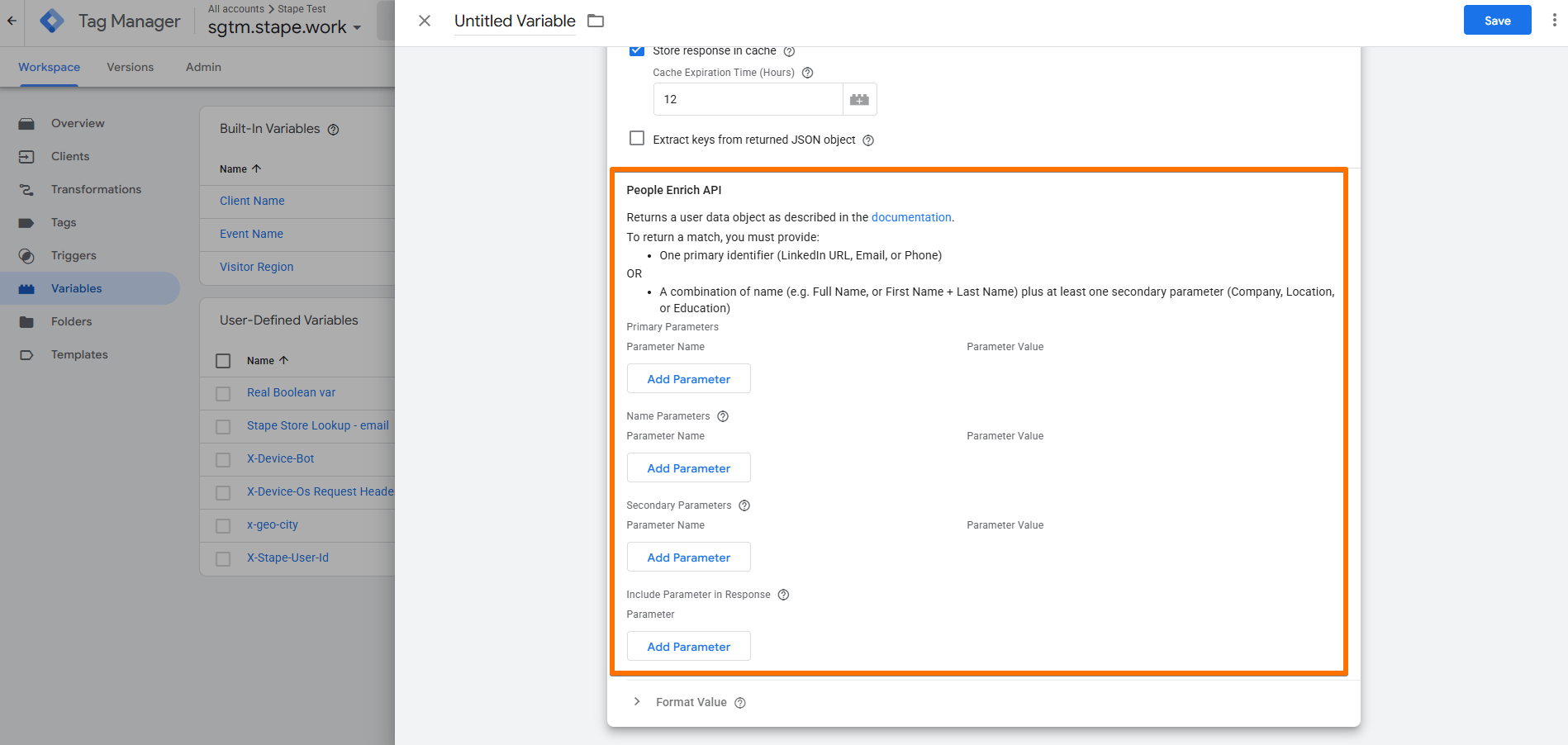Select the Real Boolean var checkbox

point(223,394)
